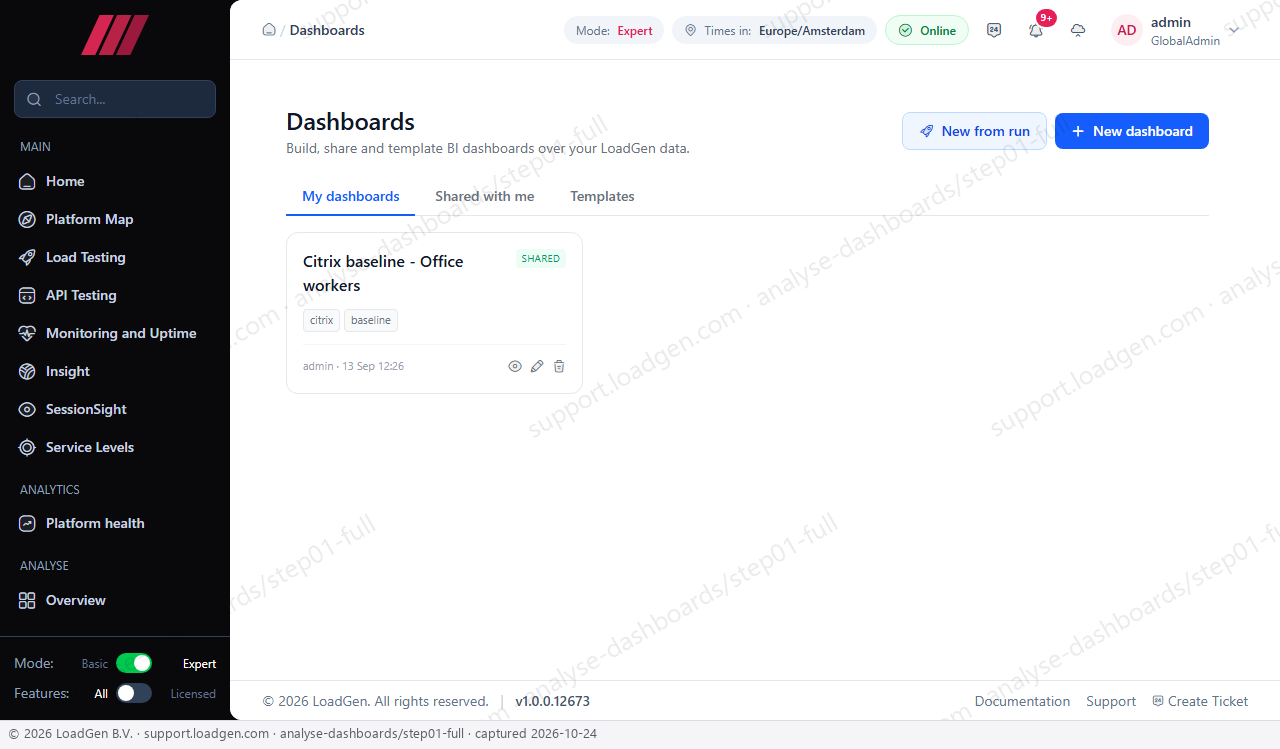Click Create Ticket in the footer
Viewport: 1280px width, 749px height.
coord(1200,701)
